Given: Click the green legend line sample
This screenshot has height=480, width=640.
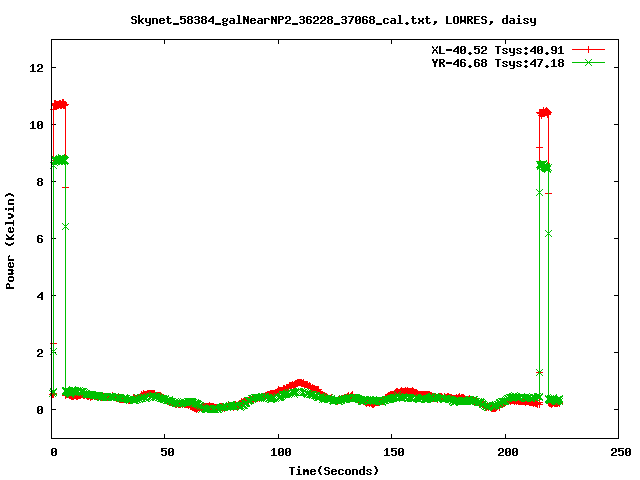Looking at the screenshot, I should pos(588,62).
